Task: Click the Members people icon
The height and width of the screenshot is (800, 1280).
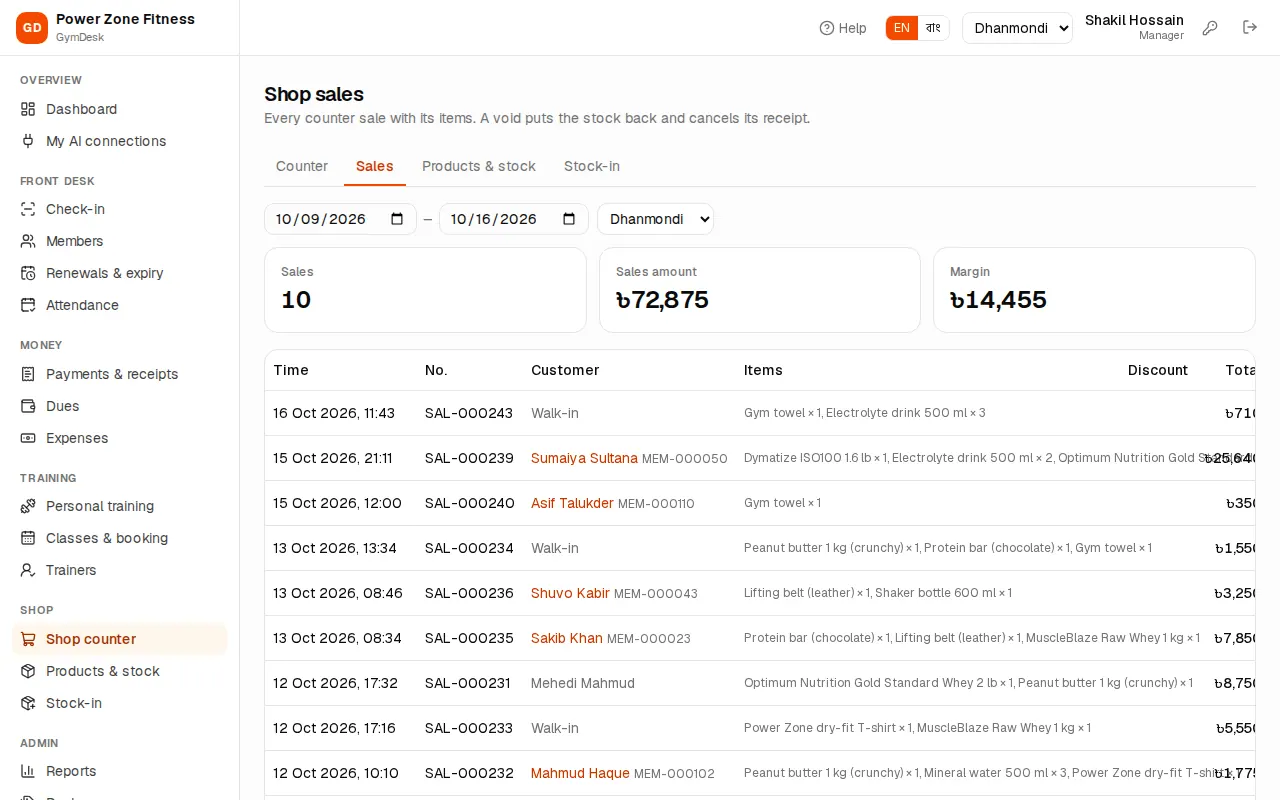Action: pos(28,241)
